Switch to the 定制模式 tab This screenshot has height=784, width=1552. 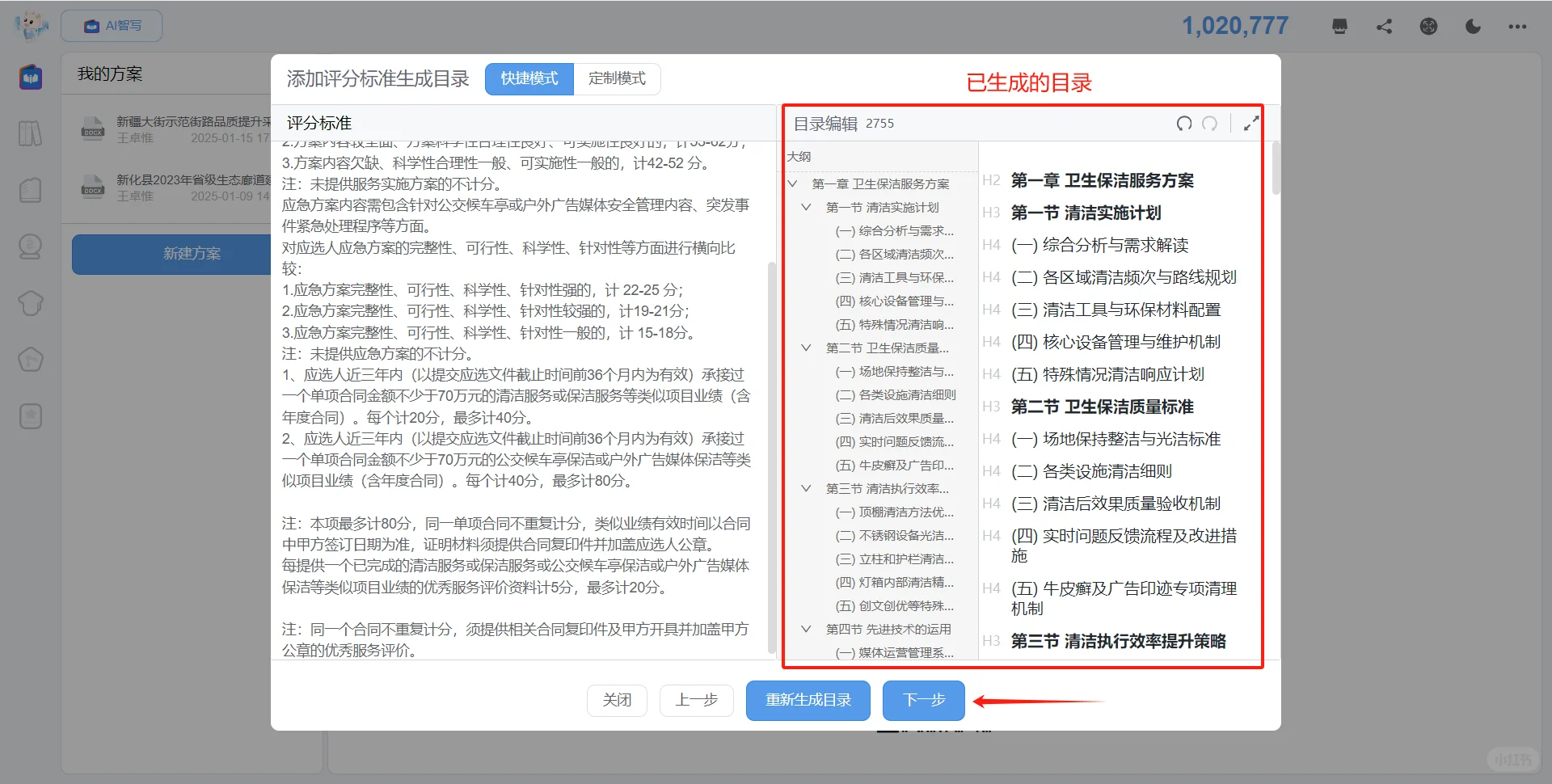(x=617, y=78)
